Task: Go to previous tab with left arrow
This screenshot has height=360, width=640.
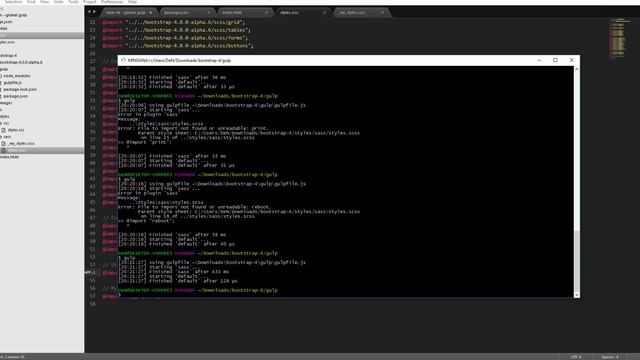Action: point(89,12)
